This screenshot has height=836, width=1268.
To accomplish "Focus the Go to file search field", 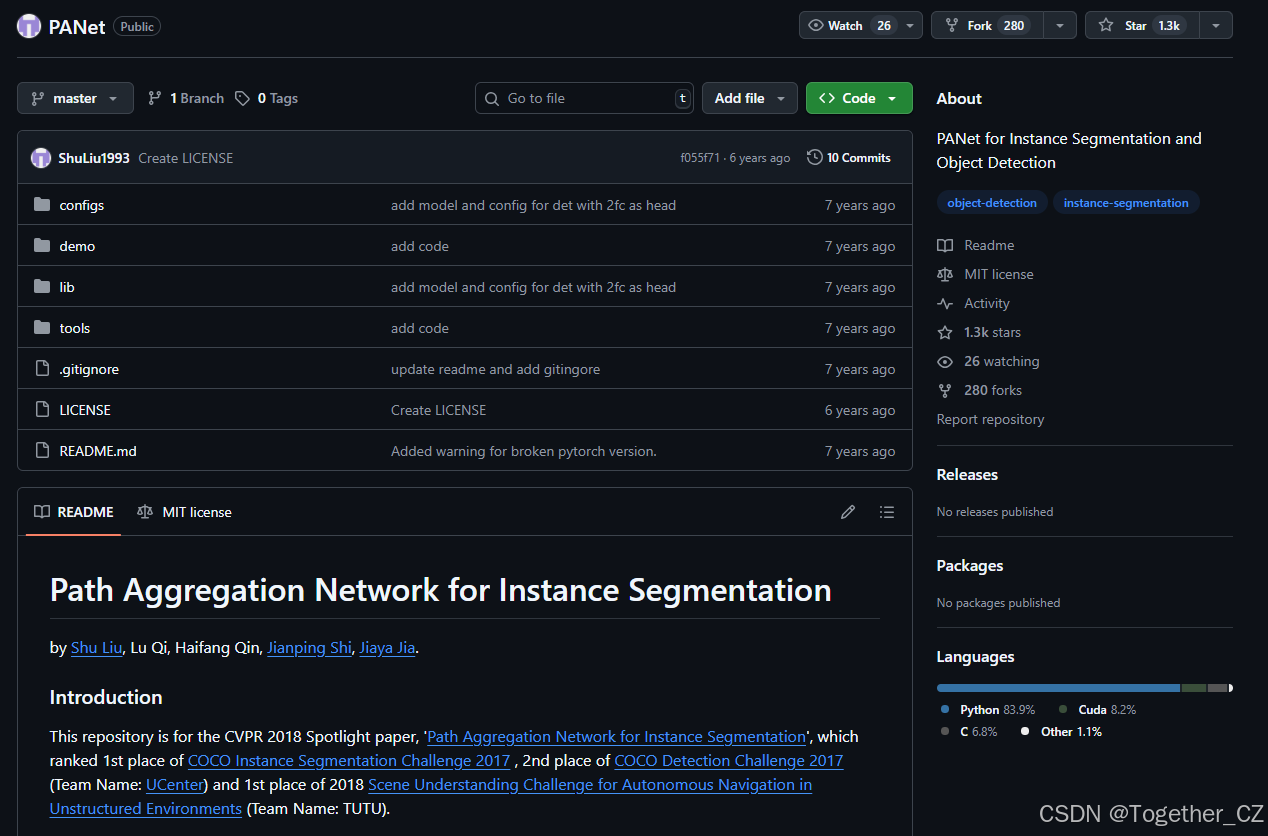I will [x=584, y=98].
